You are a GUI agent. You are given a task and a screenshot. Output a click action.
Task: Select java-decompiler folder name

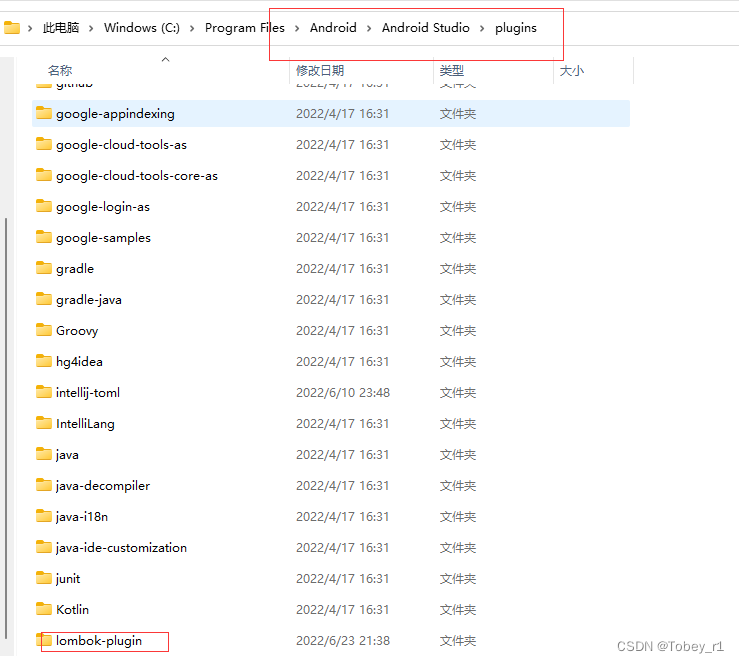click(103, 486)
